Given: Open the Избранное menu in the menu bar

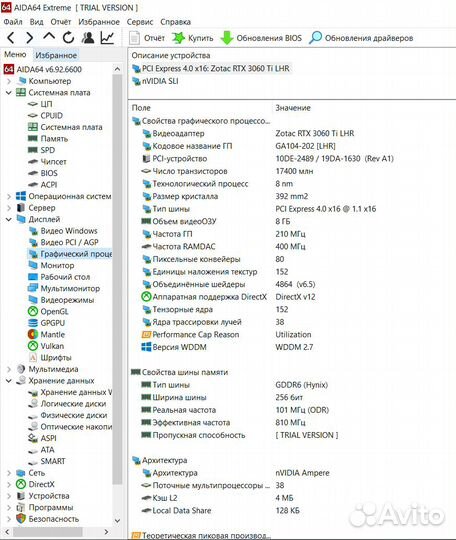Looking at the screenshot, I should [x=99, y=22].
